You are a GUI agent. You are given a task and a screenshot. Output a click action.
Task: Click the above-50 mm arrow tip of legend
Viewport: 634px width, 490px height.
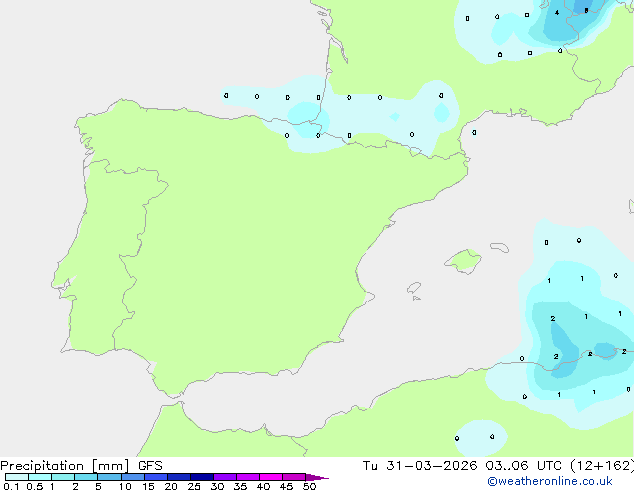click(317, 477)
